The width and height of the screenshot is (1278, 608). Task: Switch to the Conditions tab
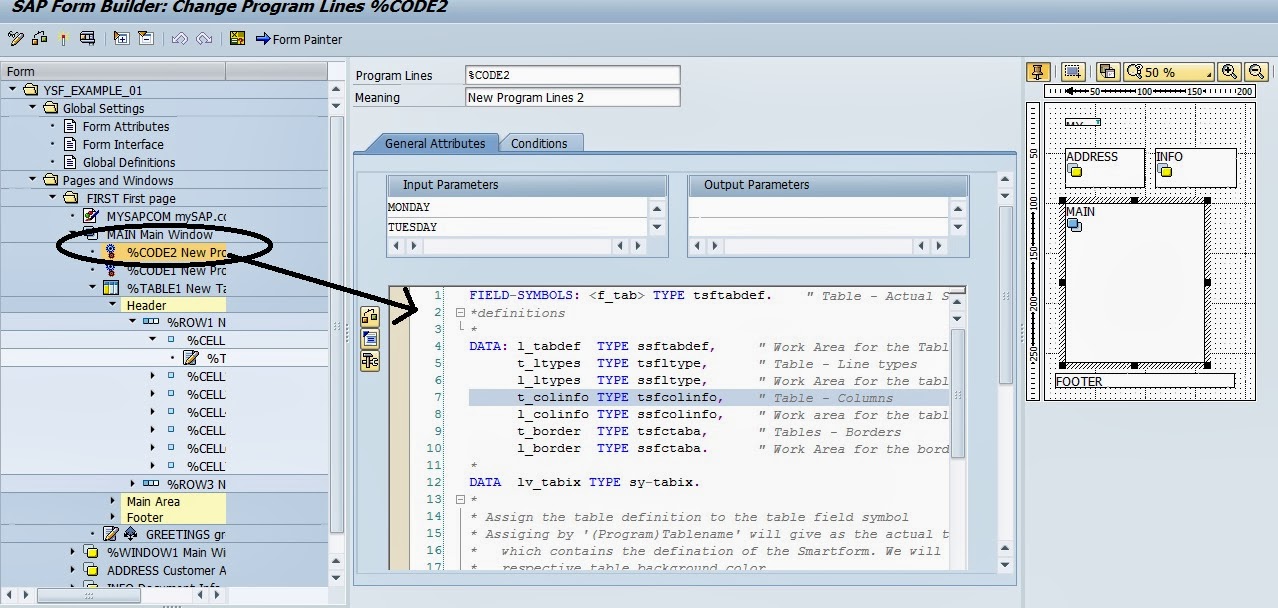coord(541,143)
